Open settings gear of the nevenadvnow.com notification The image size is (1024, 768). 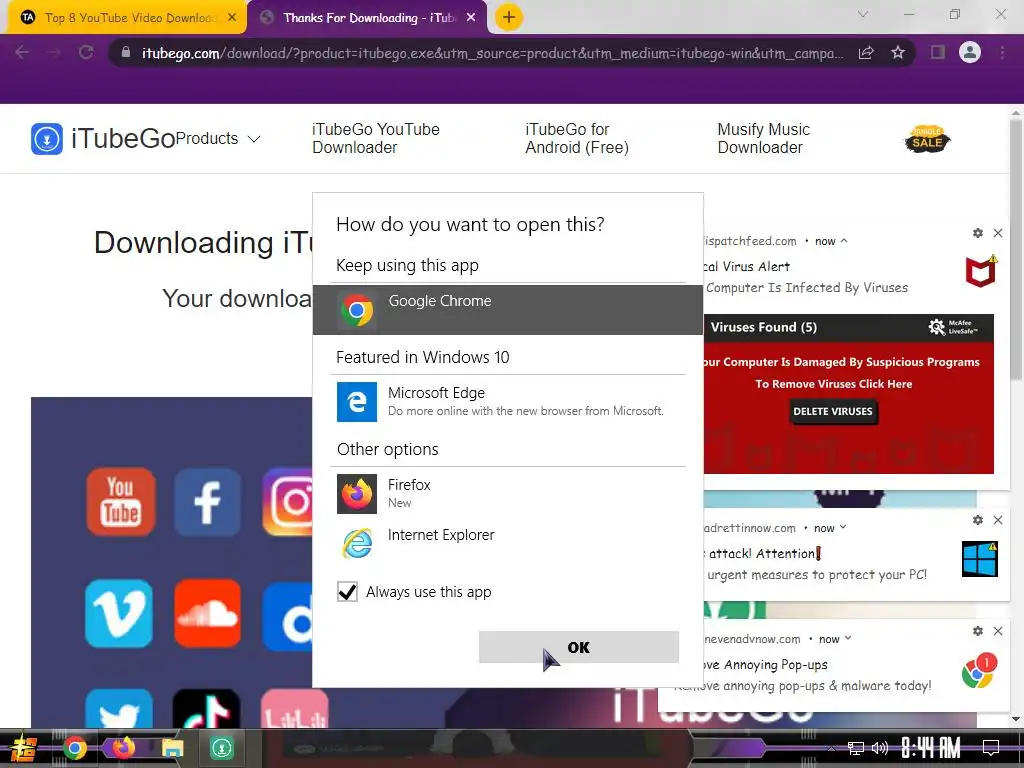click(x=978, y=631)
